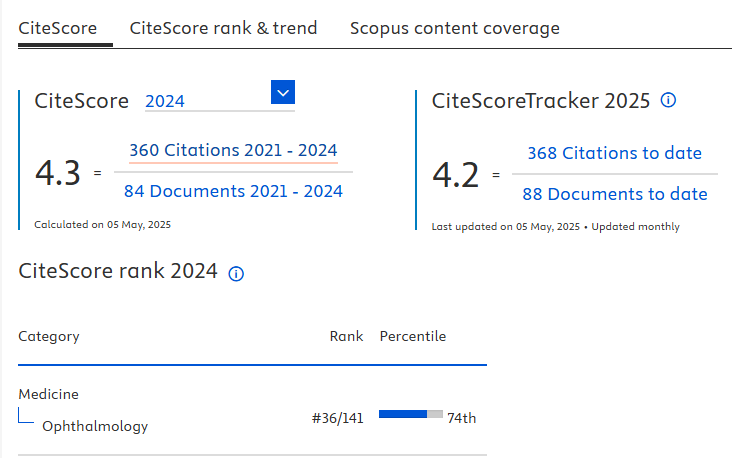Click info icon beside CiteScoreTracker 2025
Image resolution: width=732 pixels, height=458 pixels.
pos(669,100)
